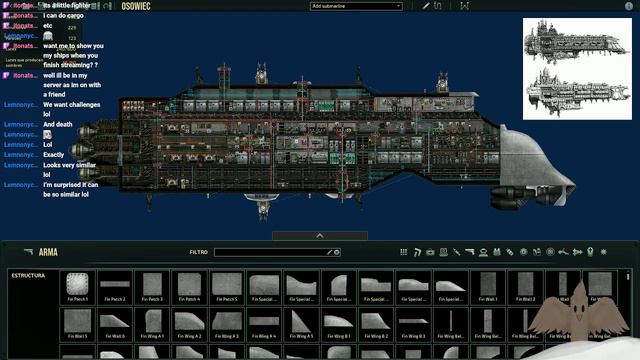
Task: Select the lightbulb-shaped category icon
Action: [590, 252]
